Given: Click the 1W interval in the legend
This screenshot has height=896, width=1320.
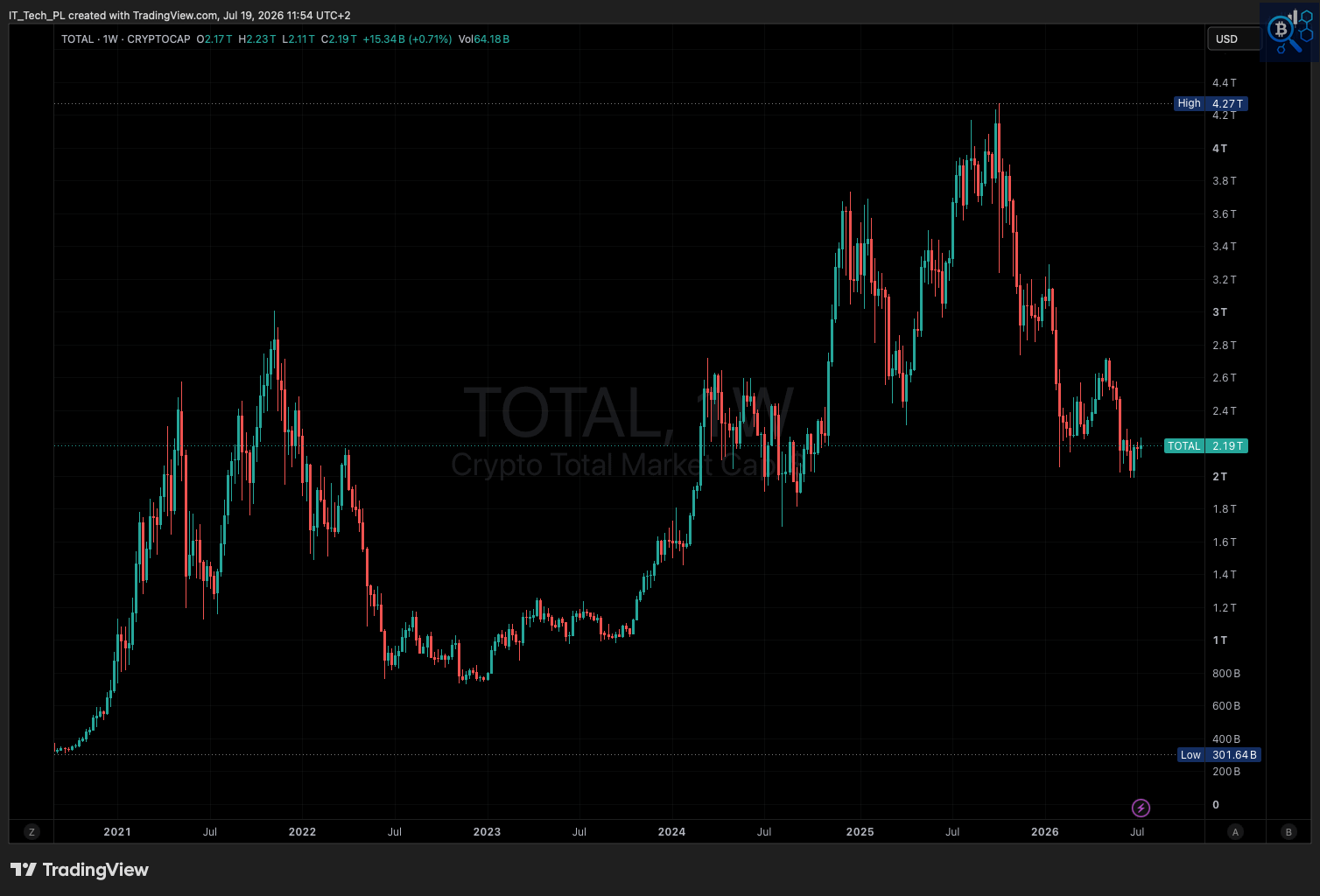Looking at the screenshot, I should tap(110, 39).
